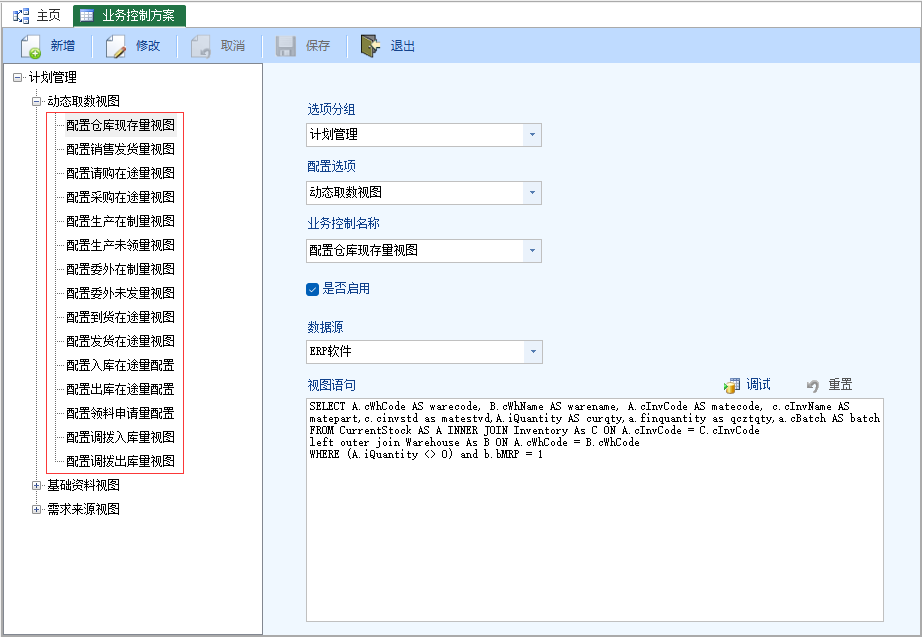Viewport: 922px width, 637px height.
Task: Select the 需求来源视图 tree label
Action: 83,509
